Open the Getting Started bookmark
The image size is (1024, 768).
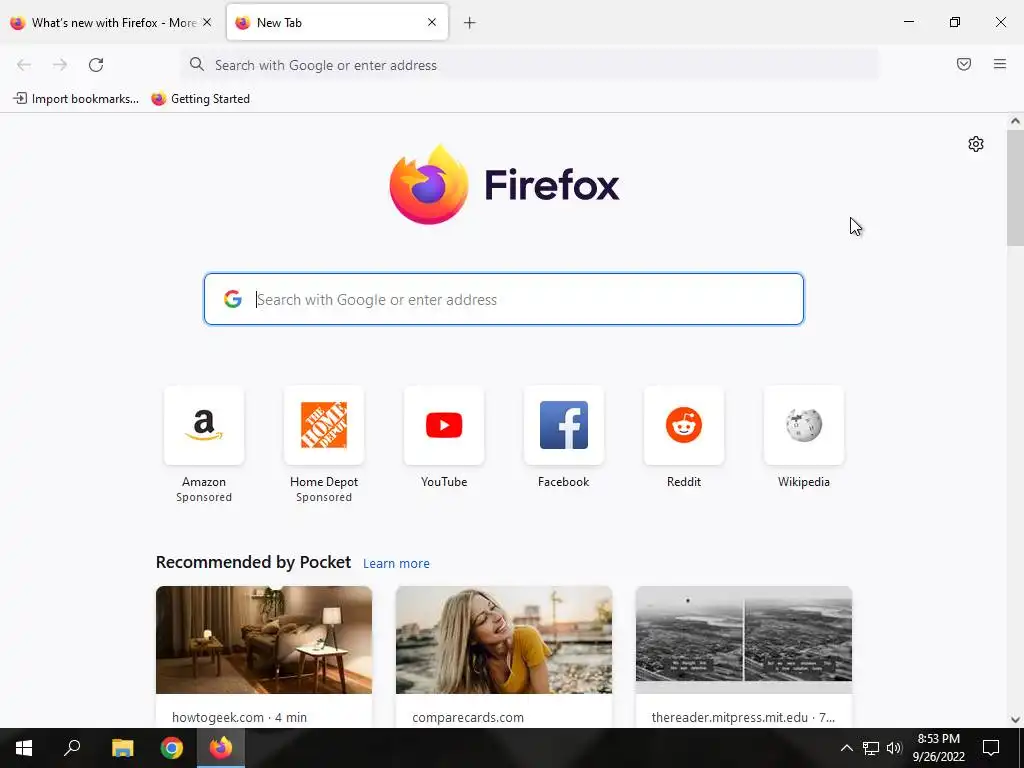[x=200, y=99]
